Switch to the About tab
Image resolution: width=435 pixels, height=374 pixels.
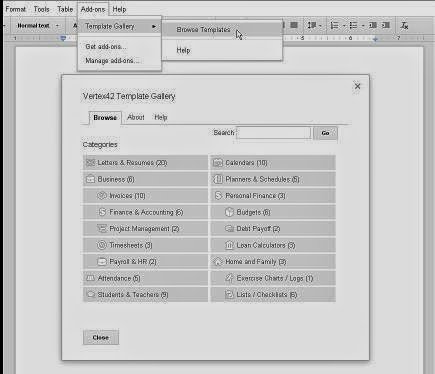click(136, 117)
